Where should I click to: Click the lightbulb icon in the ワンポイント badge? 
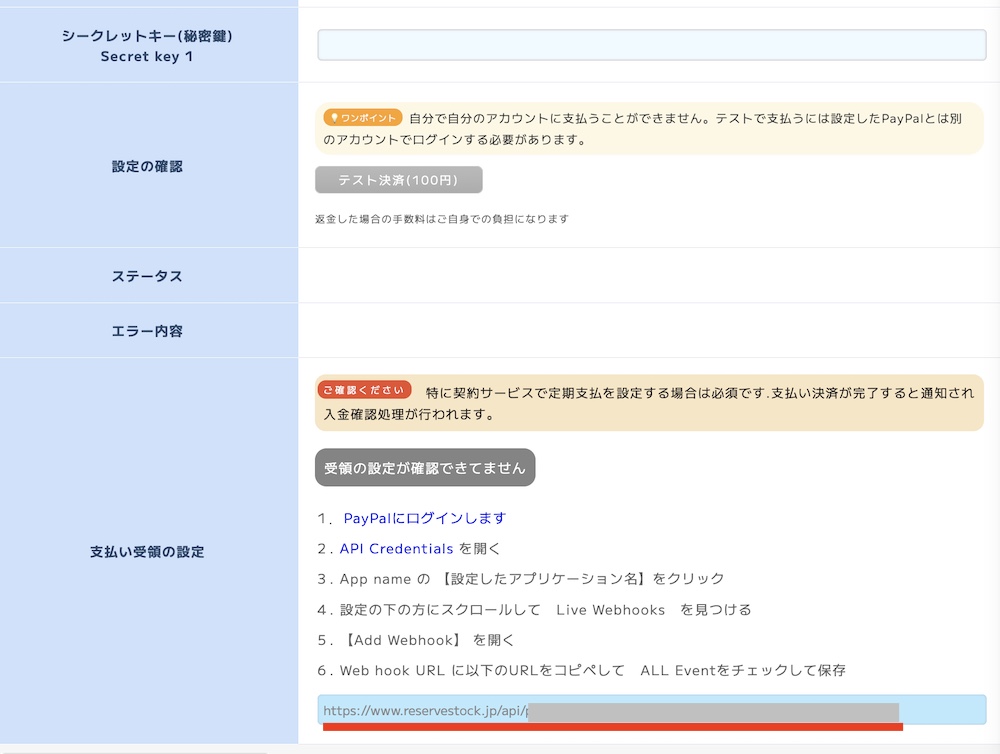click(333, 118)
